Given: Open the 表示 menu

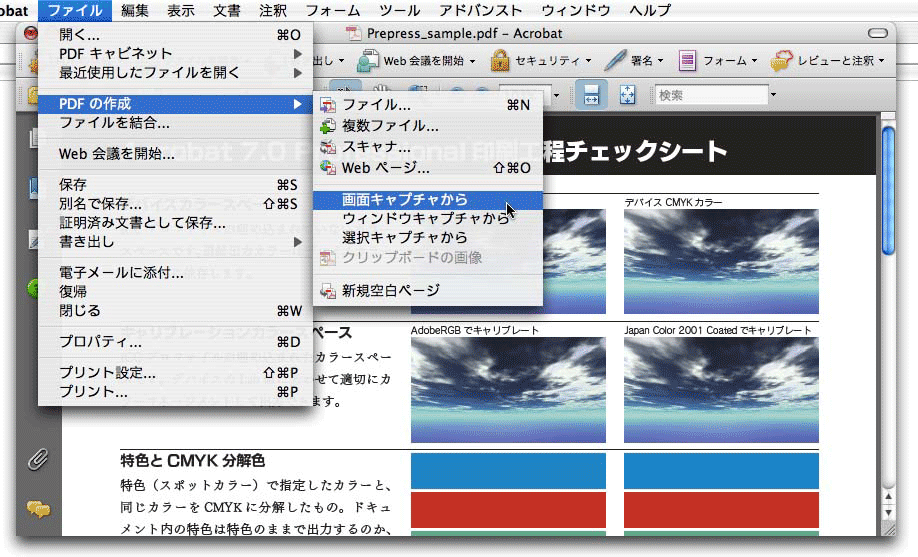Looking at the screenshot, I should [x=180, y=10].
